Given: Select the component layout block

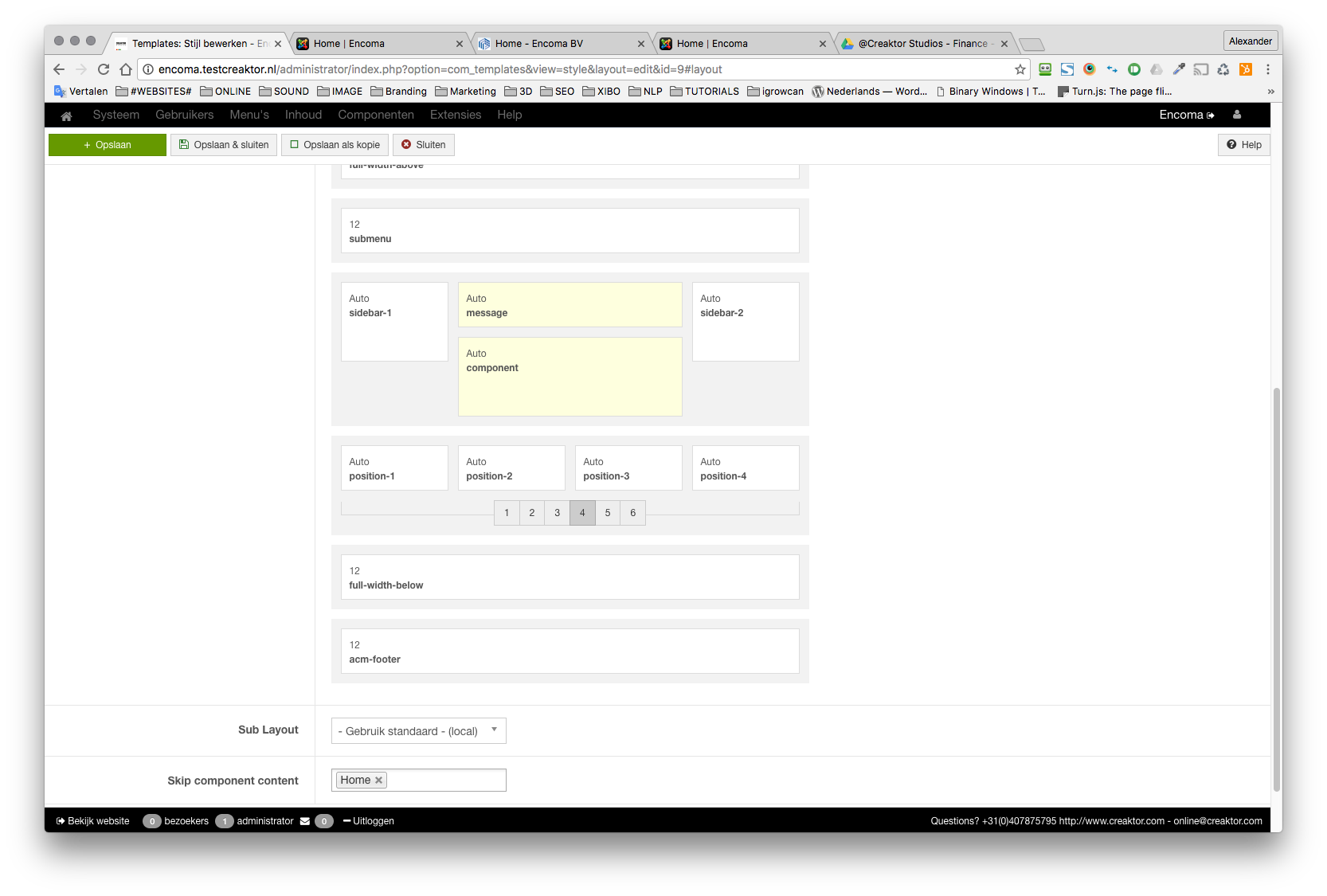Looking at the screenshot, I should pos(570,377).
